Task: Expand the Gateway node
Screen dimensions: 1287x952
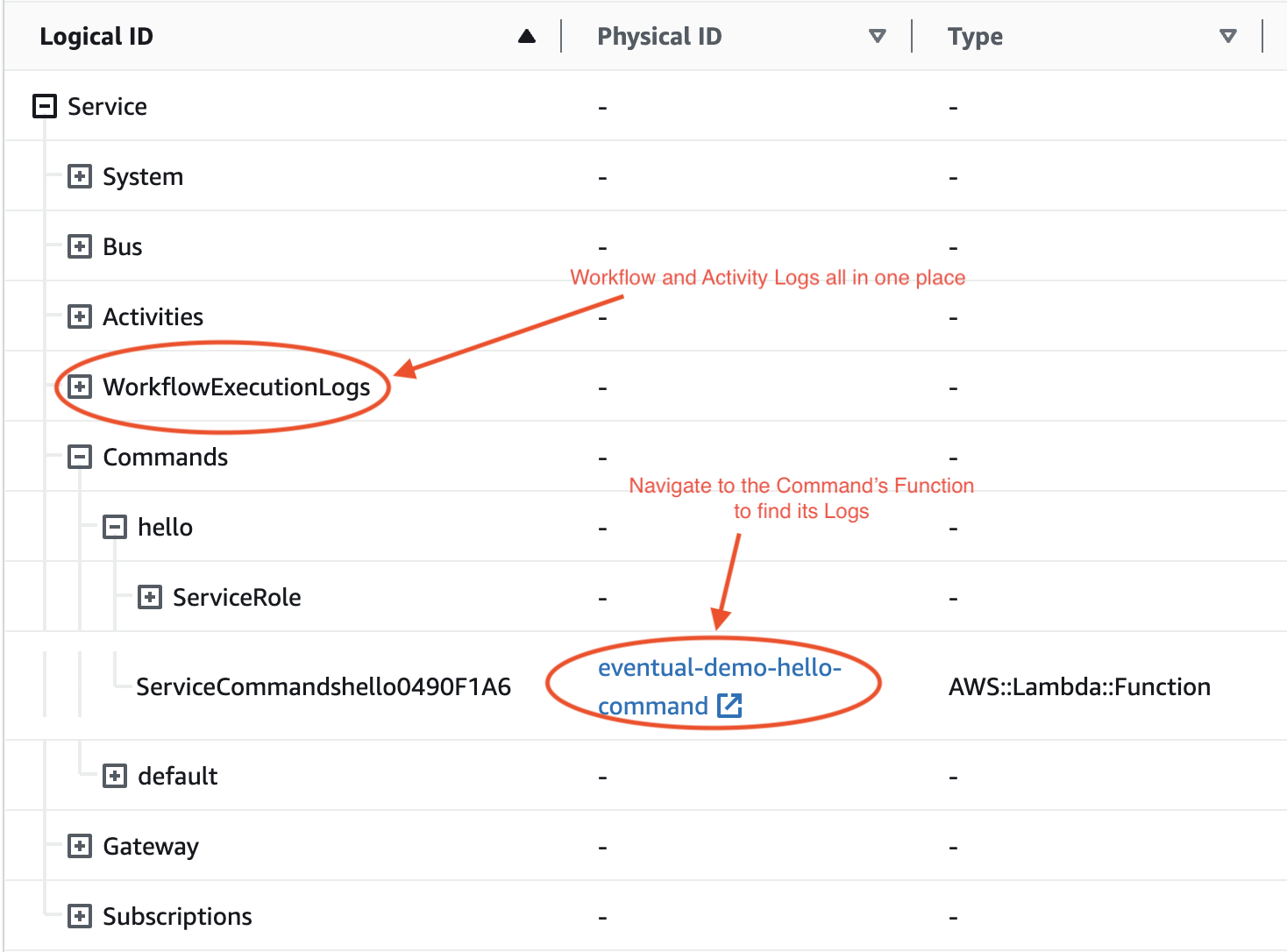Action: coord(80,846)
